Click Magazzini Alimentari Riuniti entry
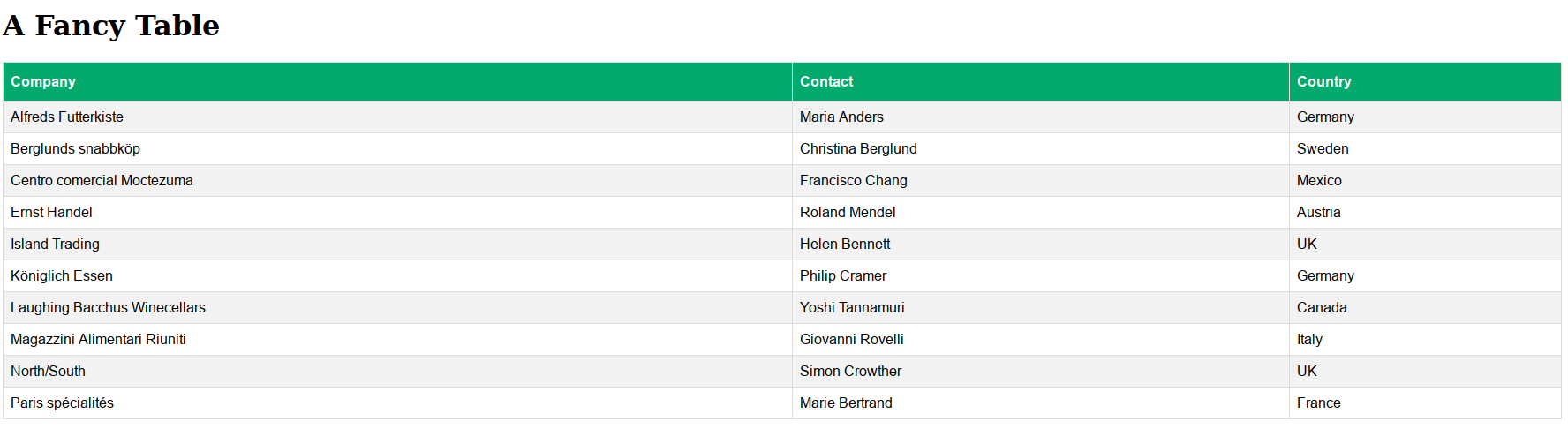Screen dimensions: 1568x429 click(x=98, y=339)
